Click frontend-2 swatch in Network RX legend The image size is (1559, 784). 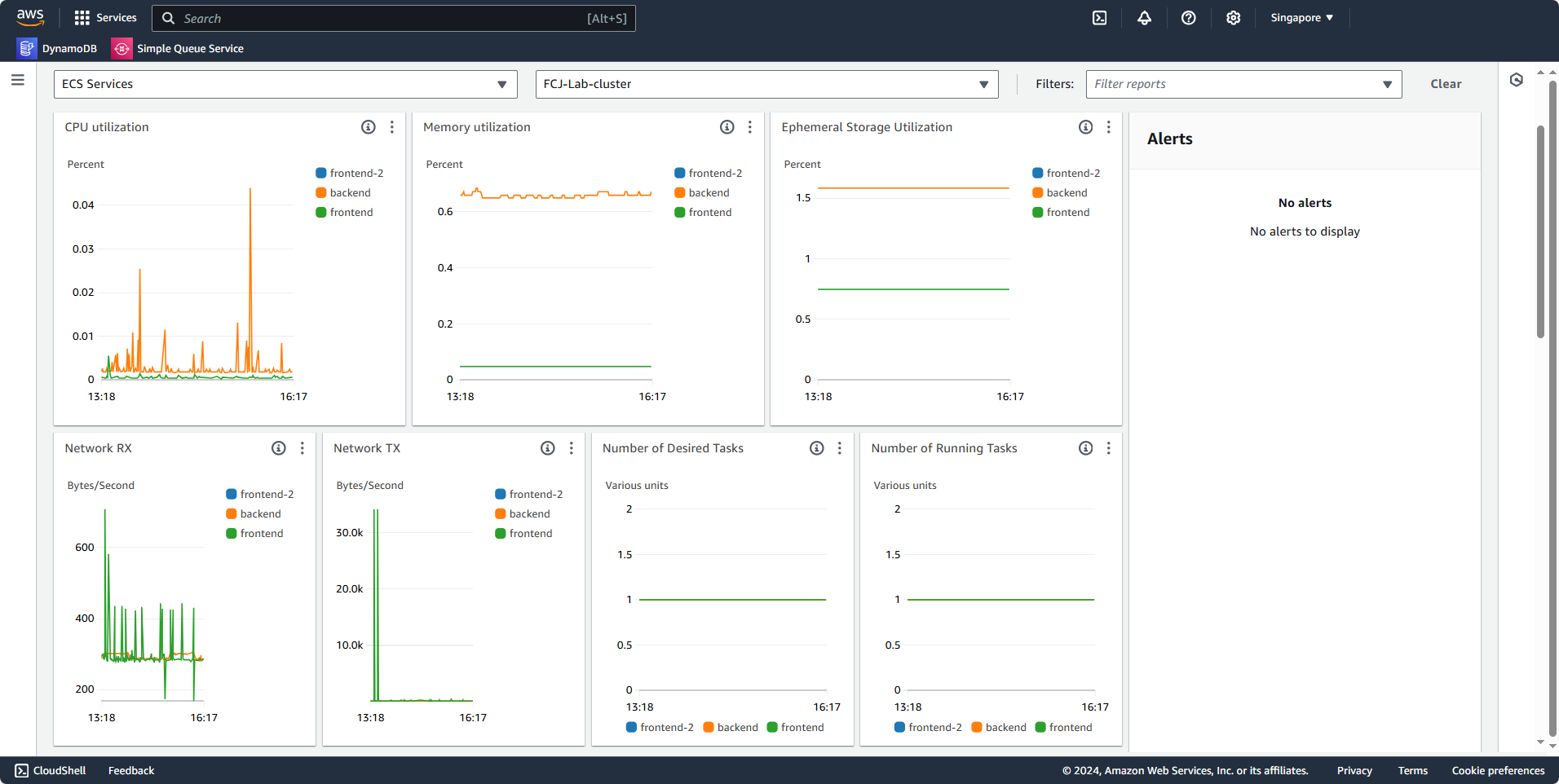pyautogui.click(x=232, y=495)
